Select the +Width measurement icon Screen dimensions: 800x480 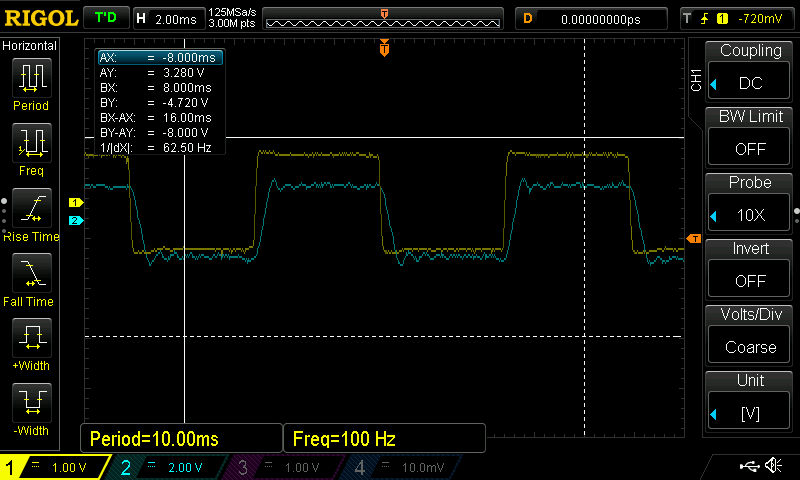click(x=32, y=338)
